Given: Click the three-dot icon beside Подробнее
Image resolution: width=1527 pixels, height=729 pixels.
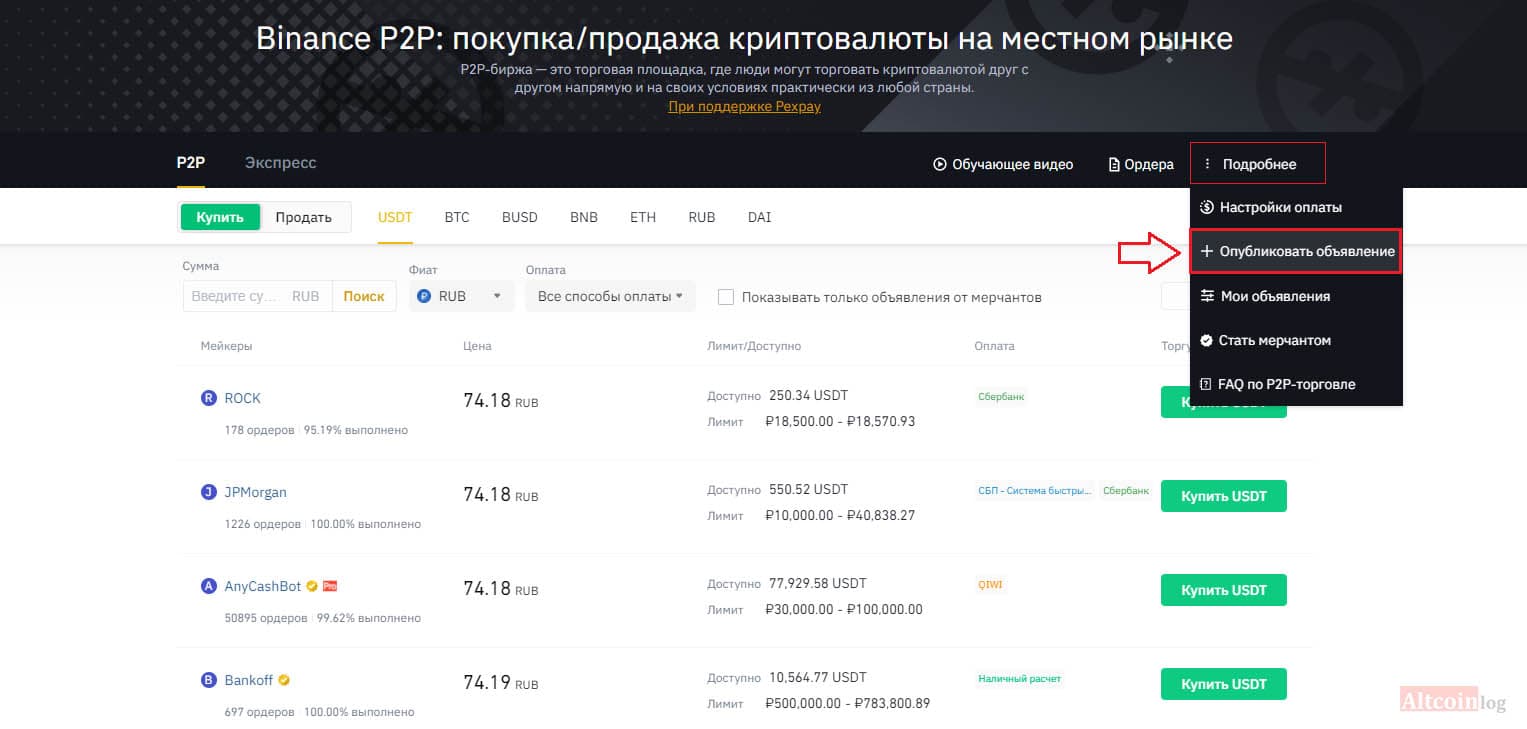Looking at the screenshot, I should pos(1208,164).
